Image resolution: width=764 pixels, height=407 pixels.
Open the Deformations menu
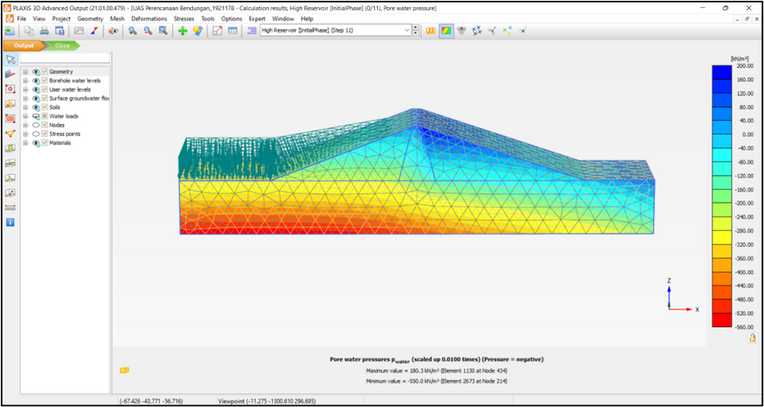tap(149, 19)
